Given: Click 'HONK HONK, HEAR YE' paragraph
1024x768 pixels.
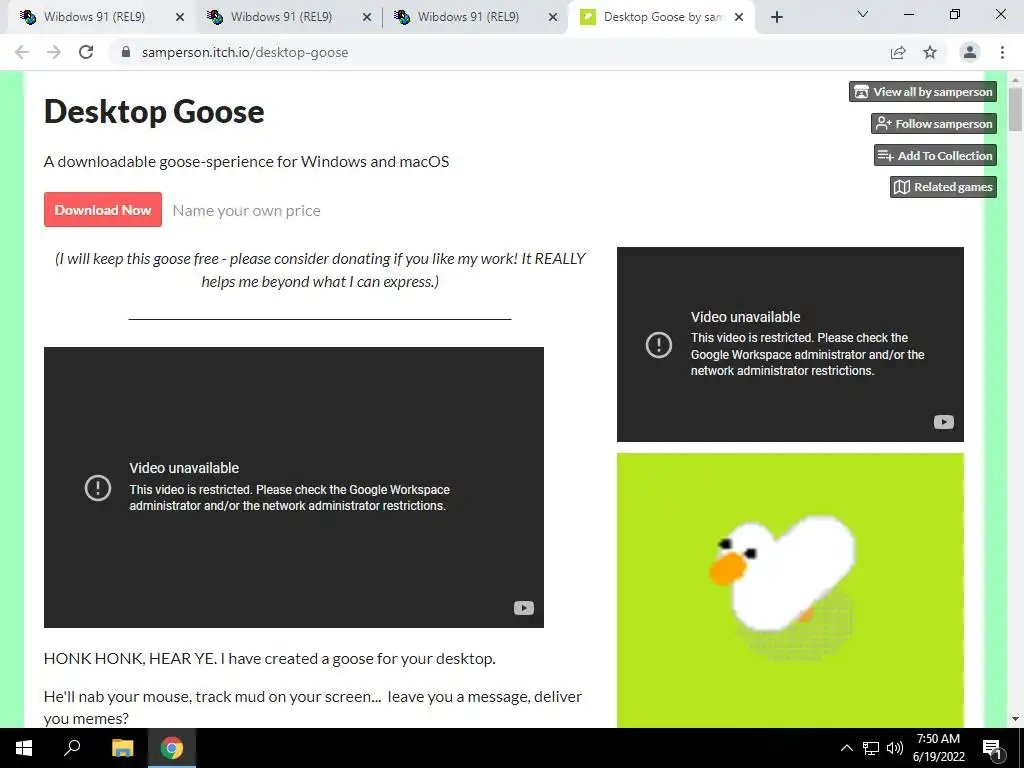Looking at the screenshot, I should click(x=270, y=658).
